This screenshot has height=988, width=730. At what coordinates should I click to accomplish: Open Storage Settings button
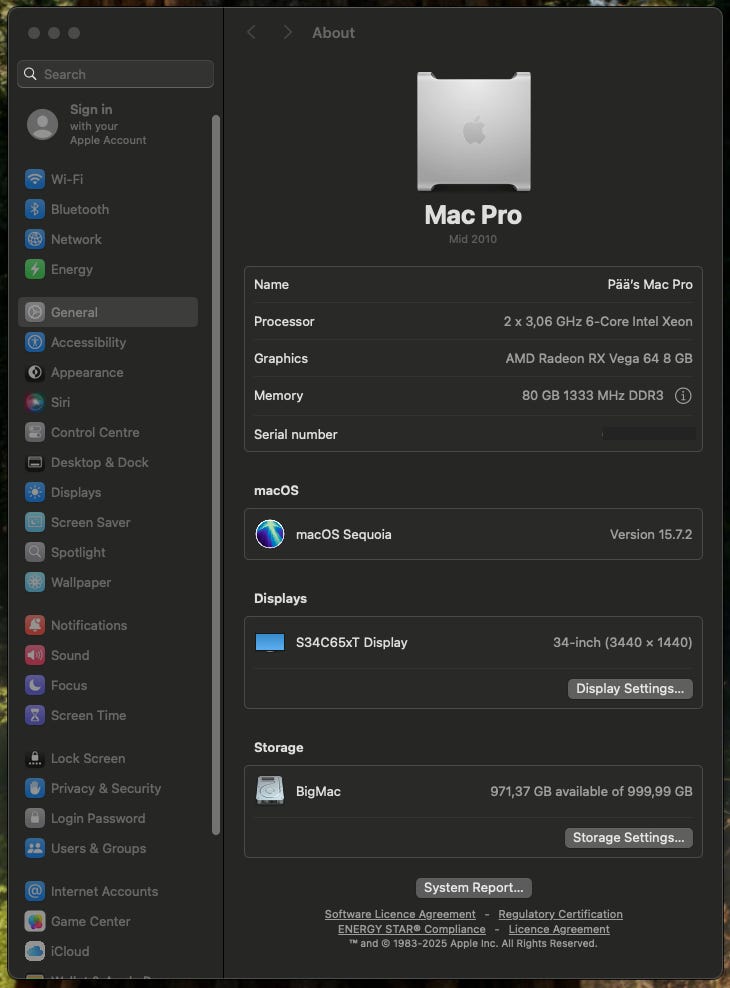pyautogui.click(x=629, y=838)
